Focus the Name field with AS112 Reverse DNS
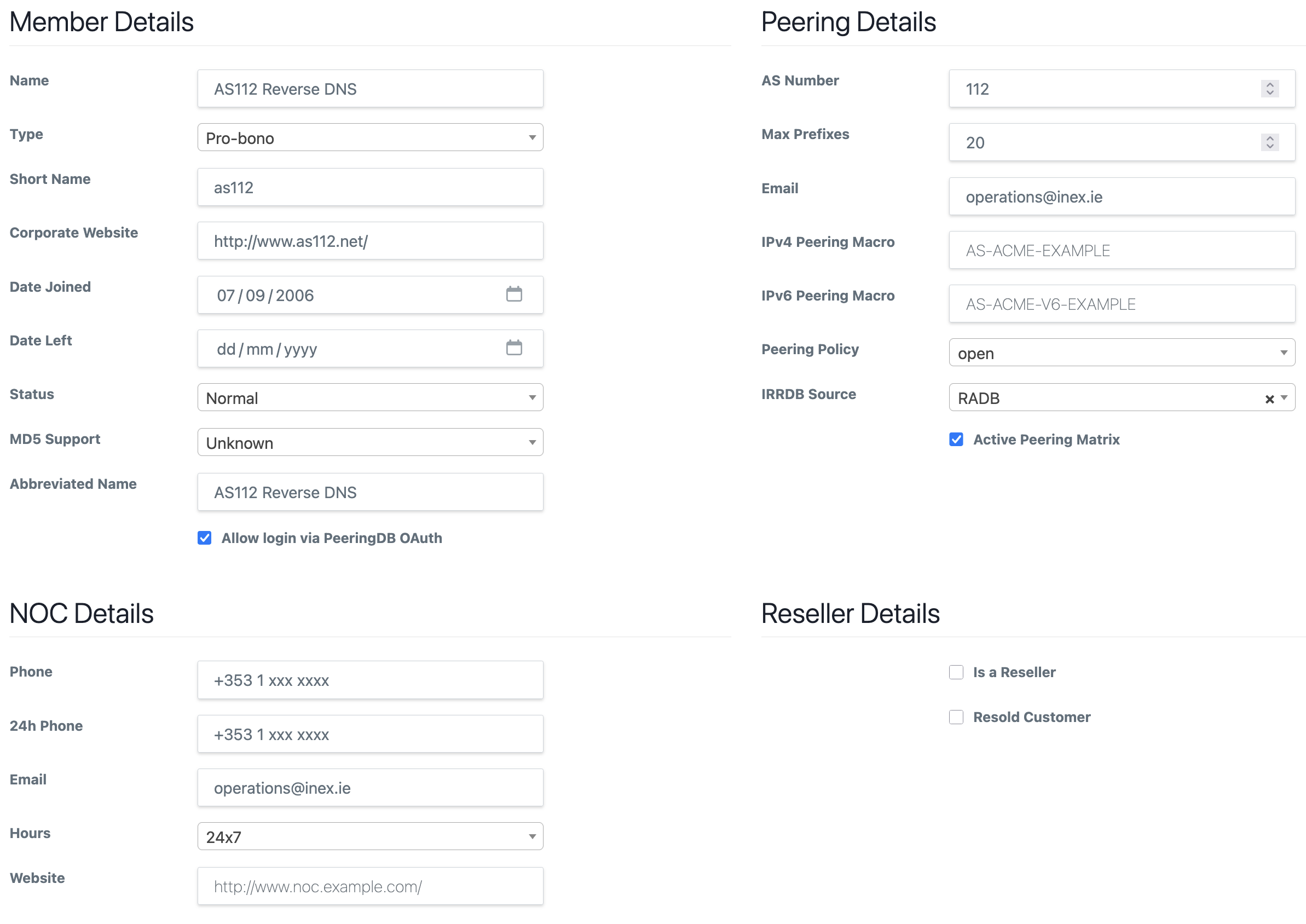 [x=371, y=89]
